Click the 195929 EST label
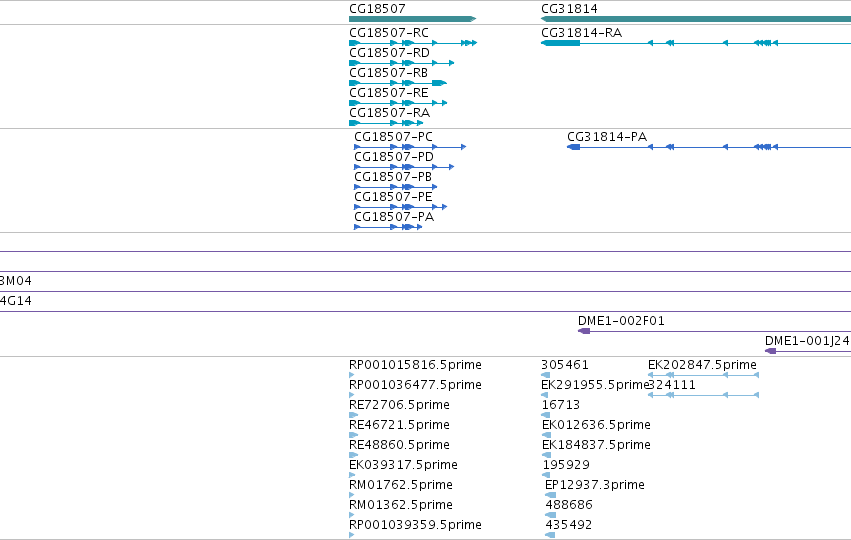This screenshot has width=851, height=540. pos(566,465)
